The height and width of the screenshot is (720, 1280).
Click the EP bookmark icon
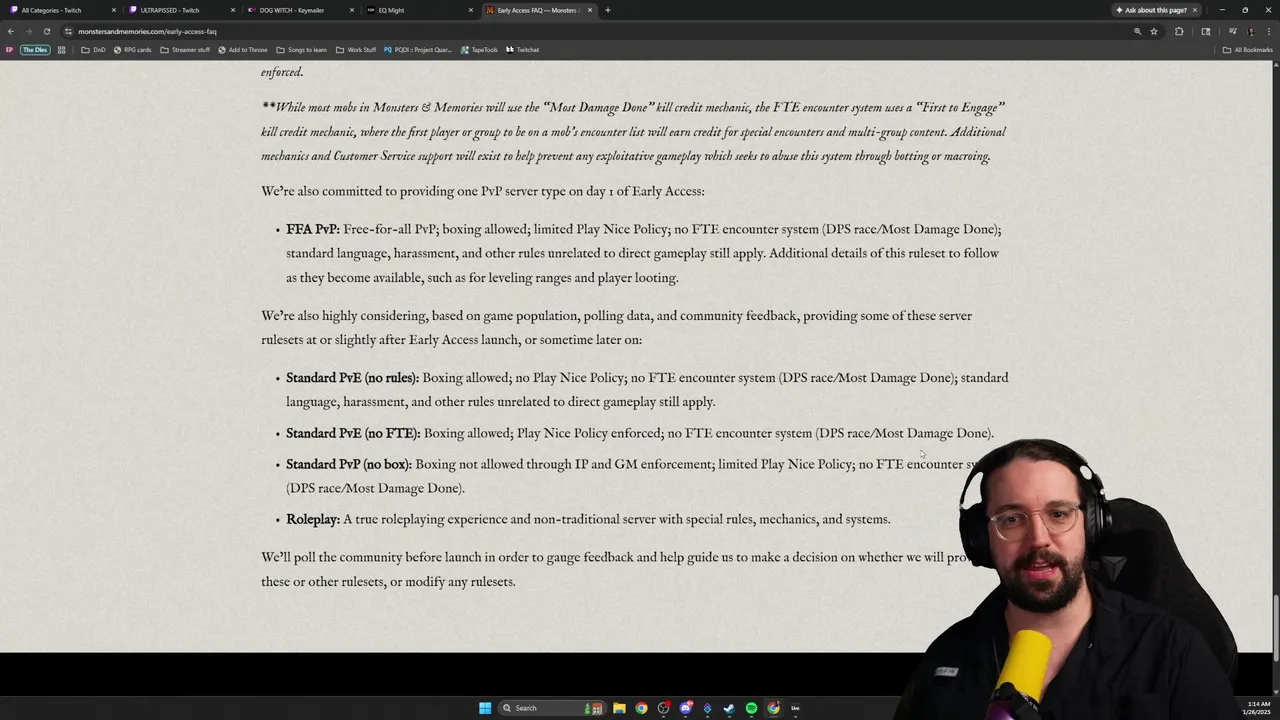click(9, 50)
